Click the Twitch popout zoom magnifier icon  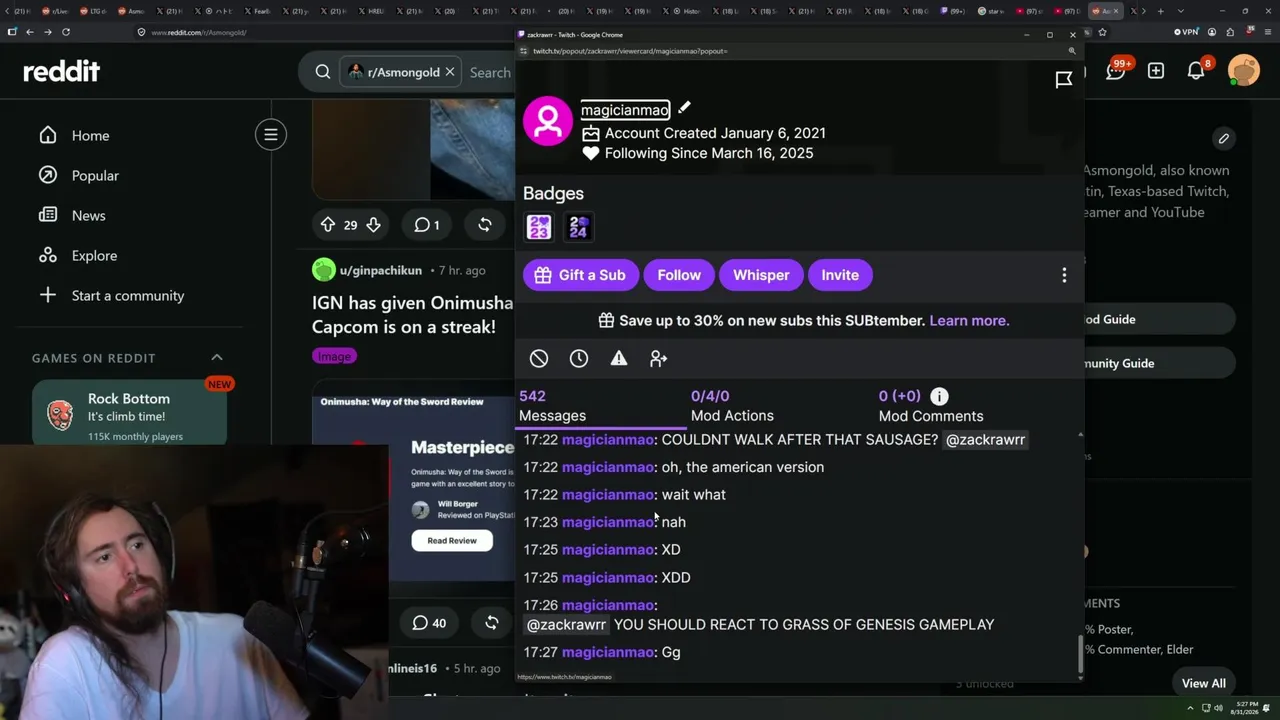coord(1072,51)
